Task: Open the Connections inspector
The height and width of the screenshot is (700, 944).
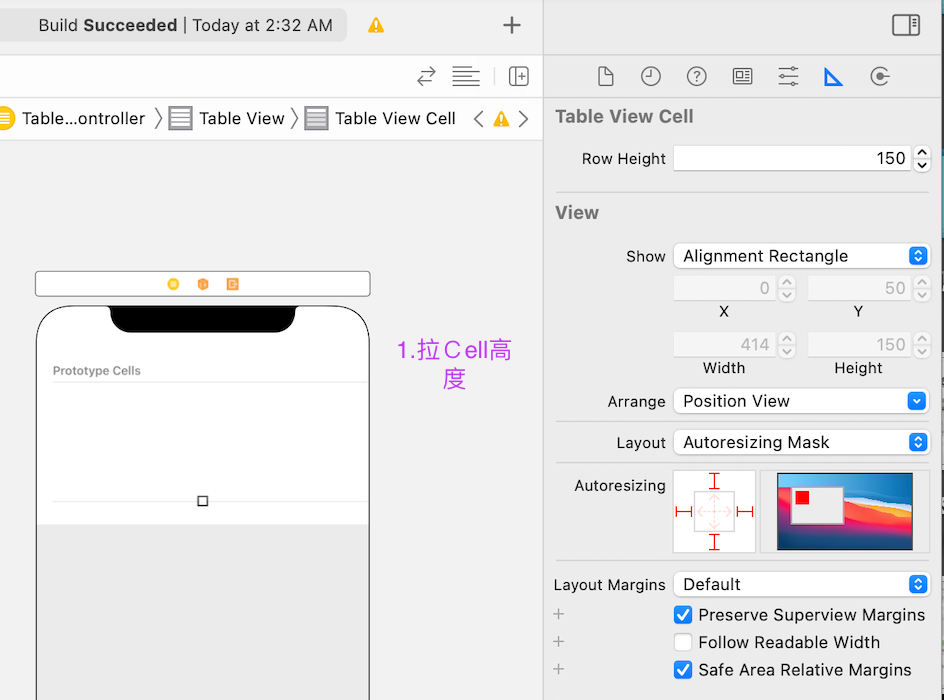Action: tap(879, 76)
